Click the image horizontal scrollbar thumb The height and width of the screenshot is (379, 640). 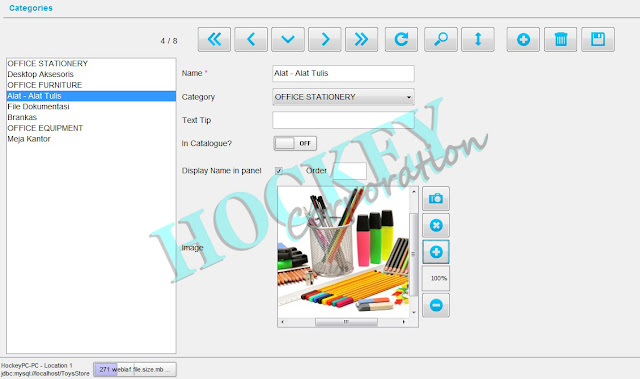click(346, 322)
